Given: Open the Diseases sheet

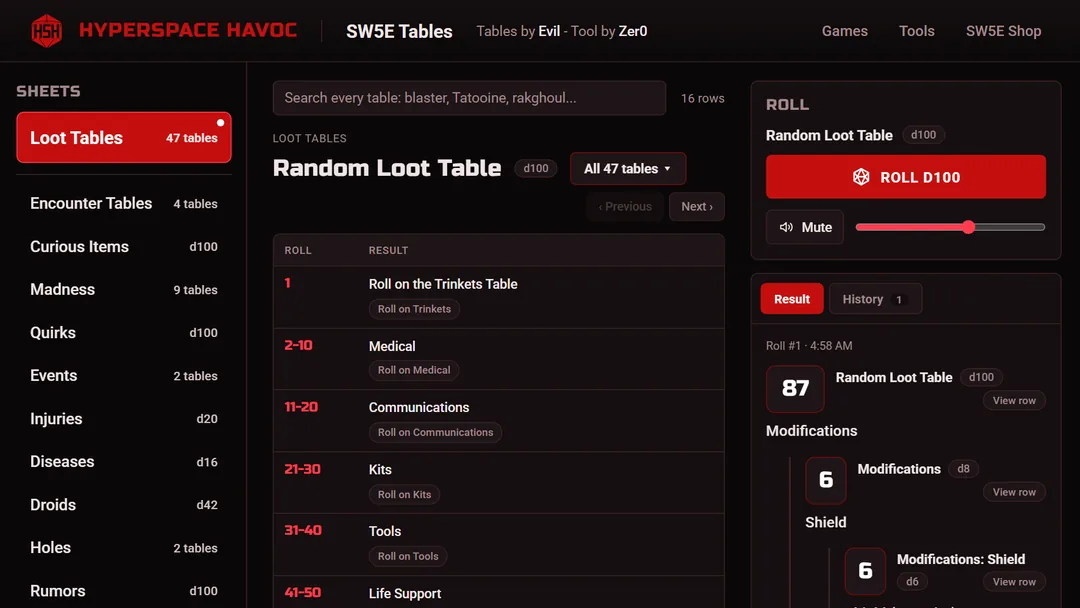Looking at the screenshot, I should [x=124, y=462].
